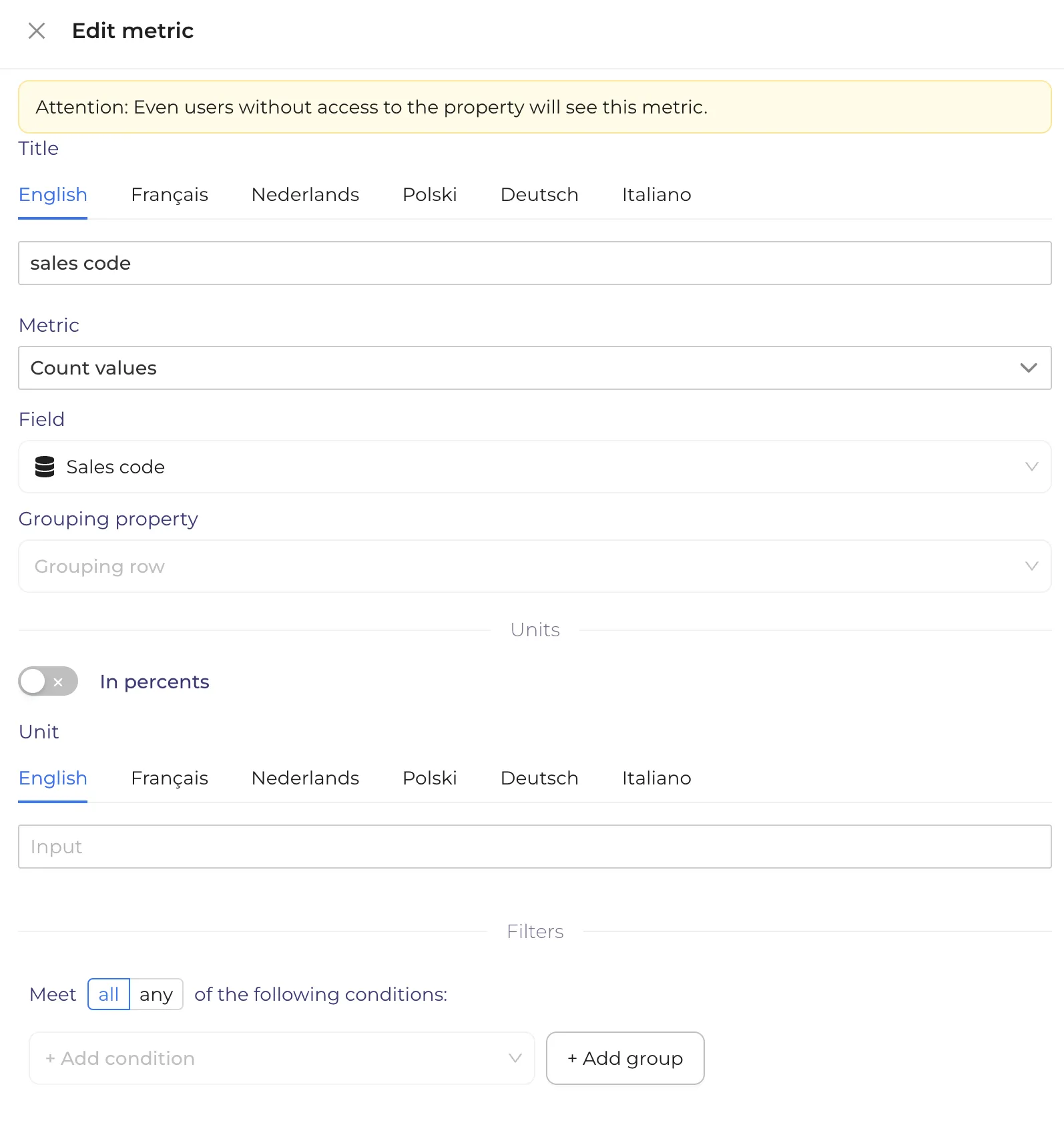
Task: Switch Unit language to Italiano tab
Action: [657, 778]
